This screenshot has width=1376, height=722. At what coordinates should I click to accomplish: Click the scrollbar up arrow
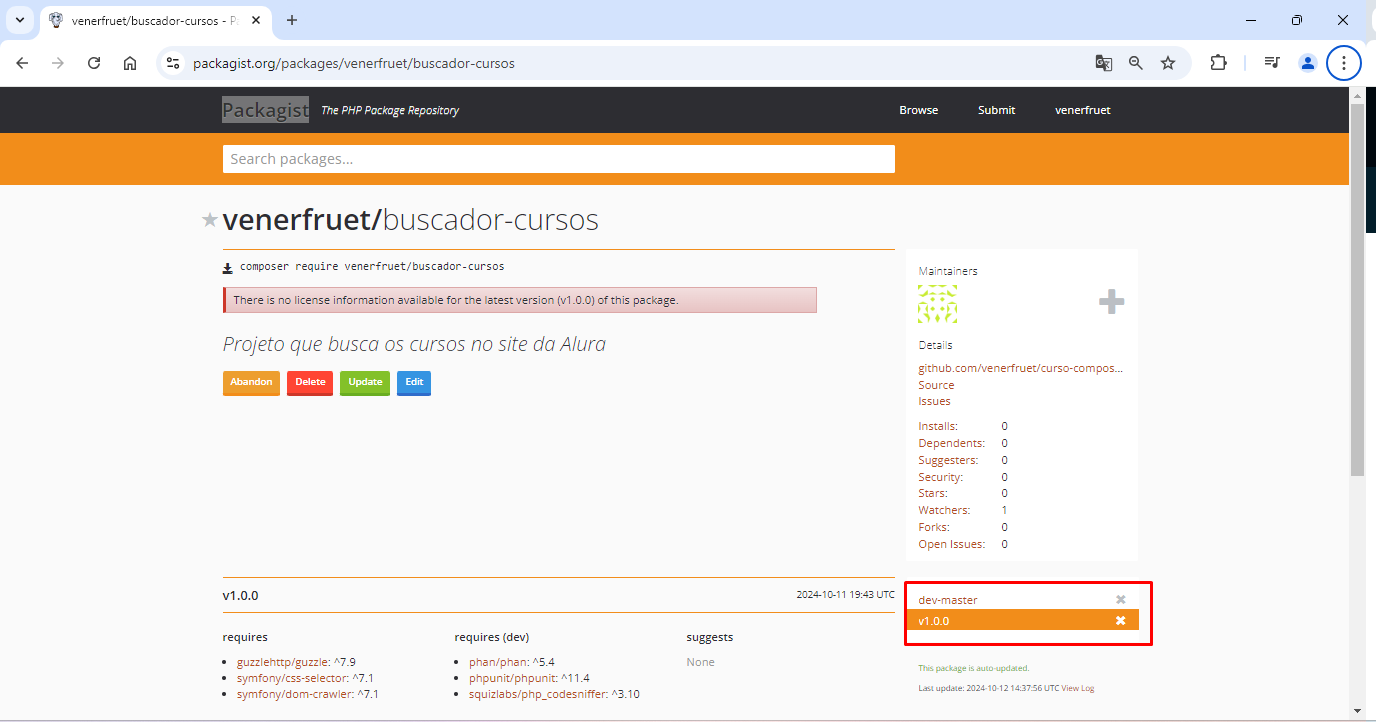tap(1357, 94)
